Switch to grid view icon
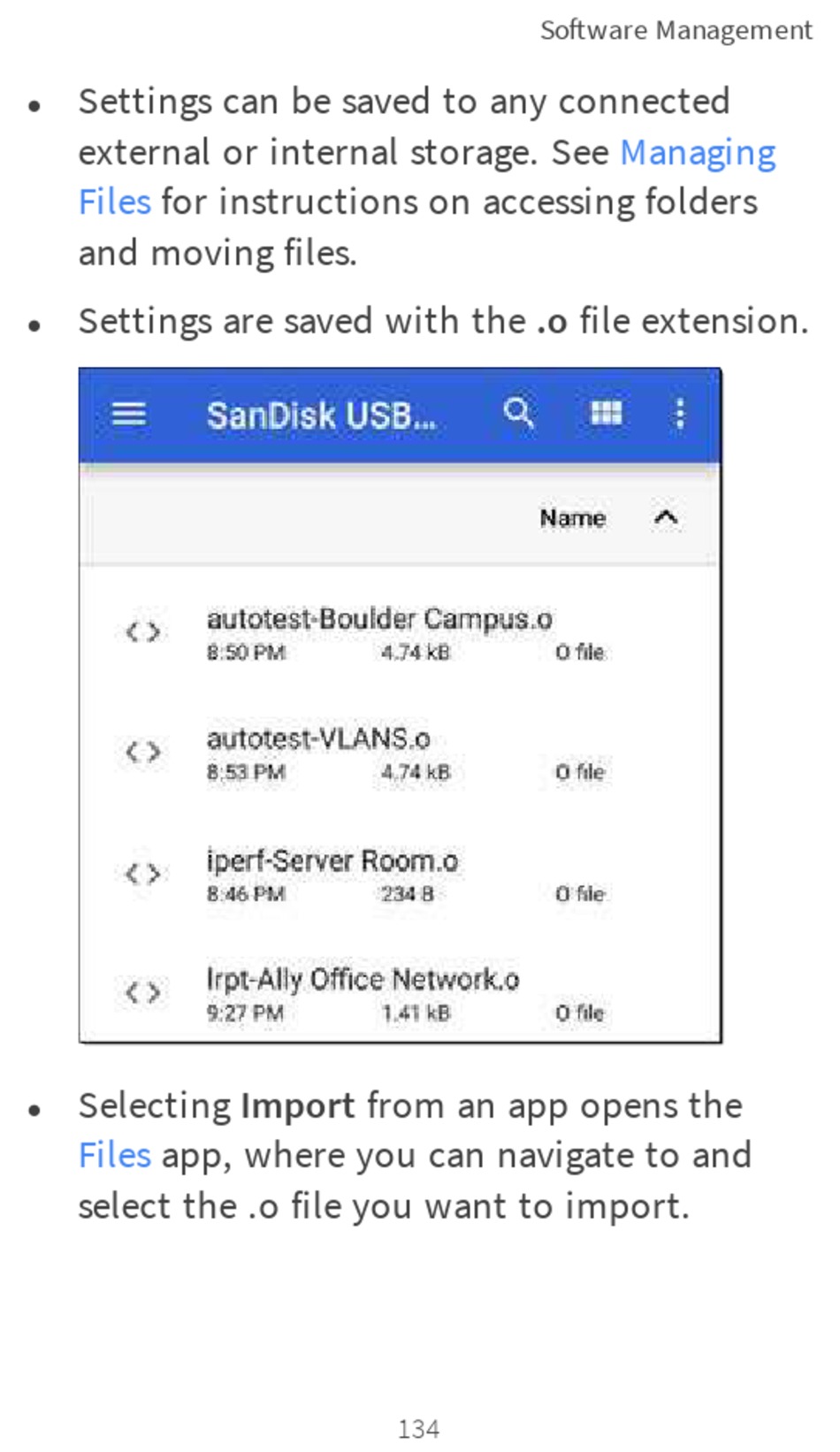 (x=606, y=413)
